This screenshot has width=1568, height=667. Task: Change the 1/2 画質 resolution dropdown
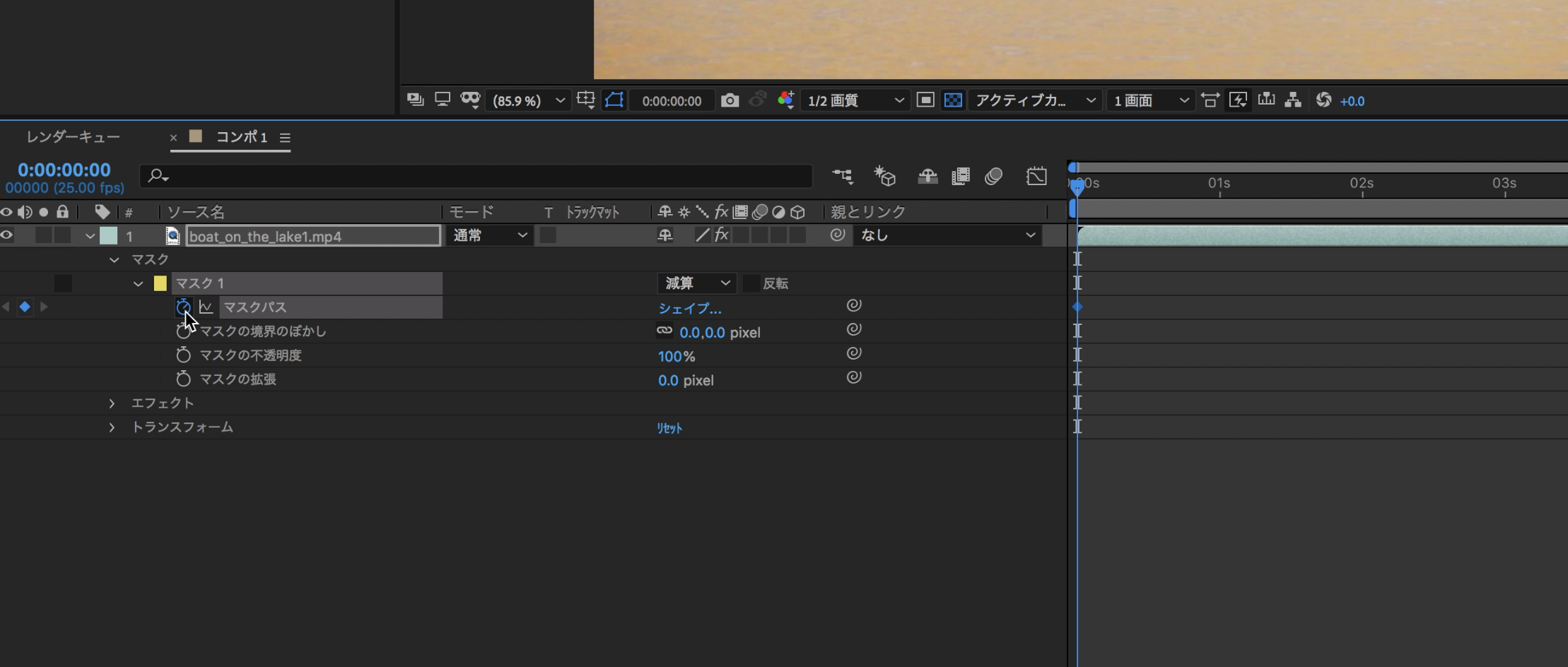coord(853,100)
